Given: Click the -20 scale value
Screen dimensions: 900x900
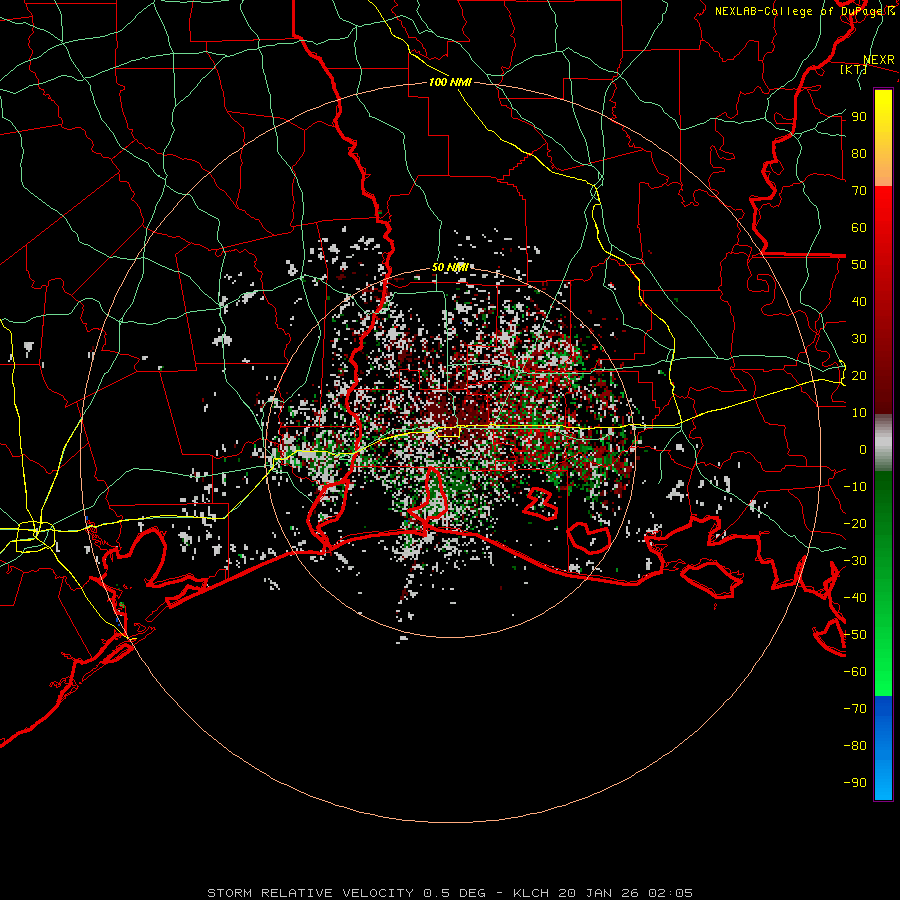Looking at the screenshot, I should (855, 523).
